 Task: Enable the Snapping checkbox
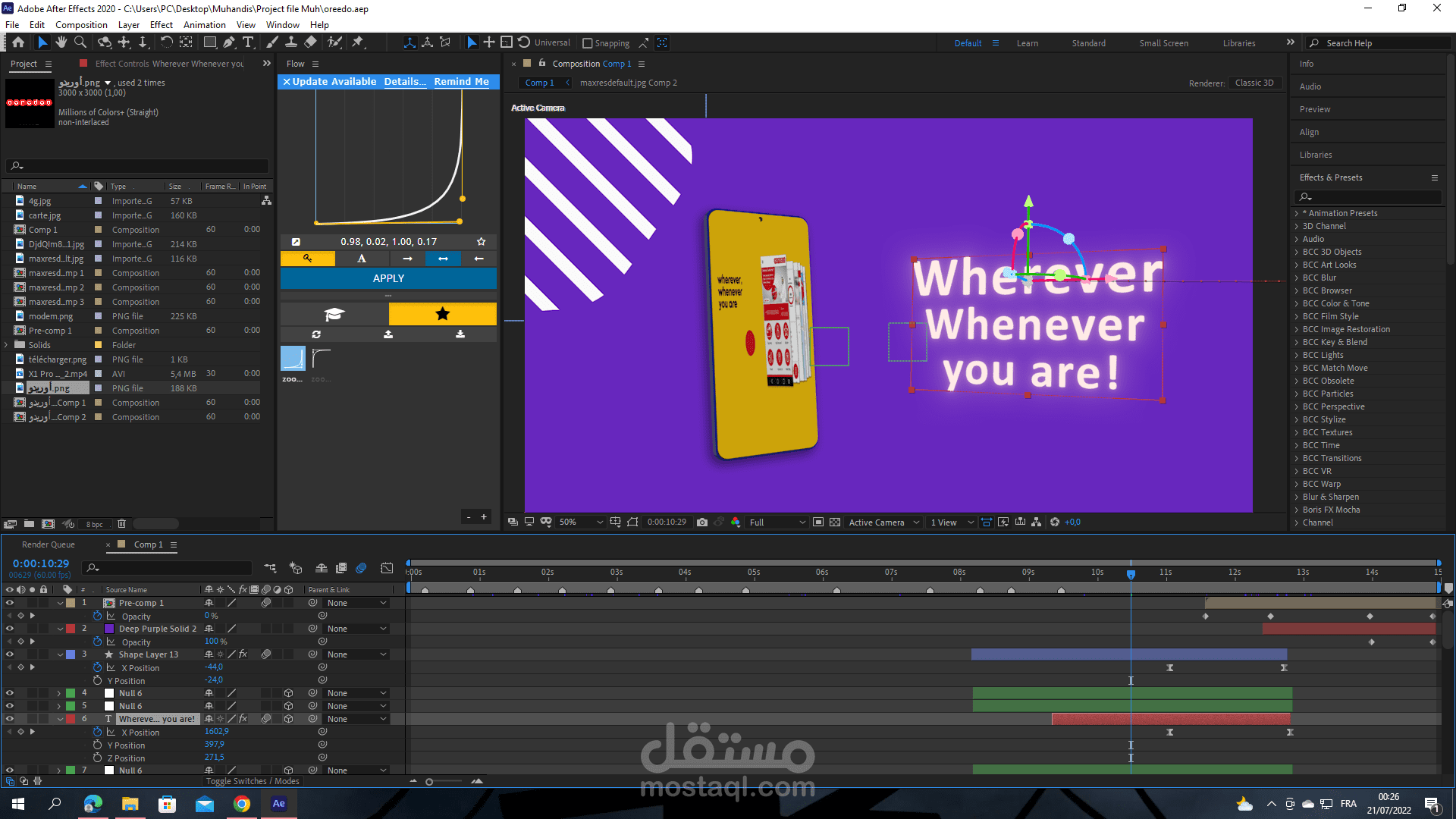[x=588, y=43]
